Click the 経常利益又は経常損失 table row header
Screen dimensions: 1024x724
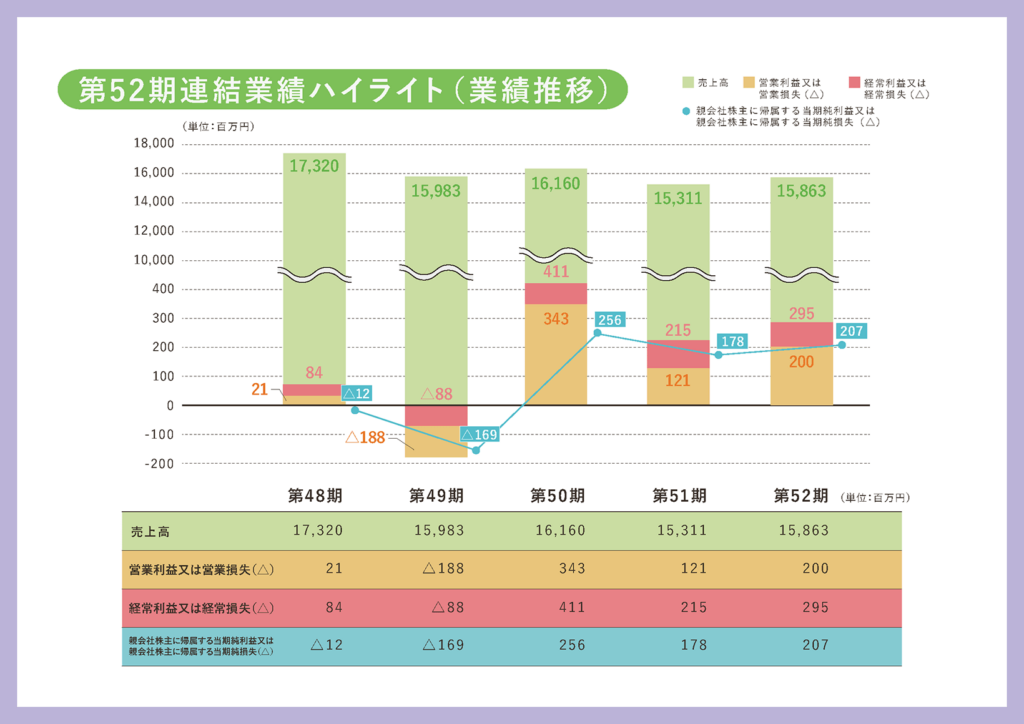pyautogui.click(x=201, y=607)
